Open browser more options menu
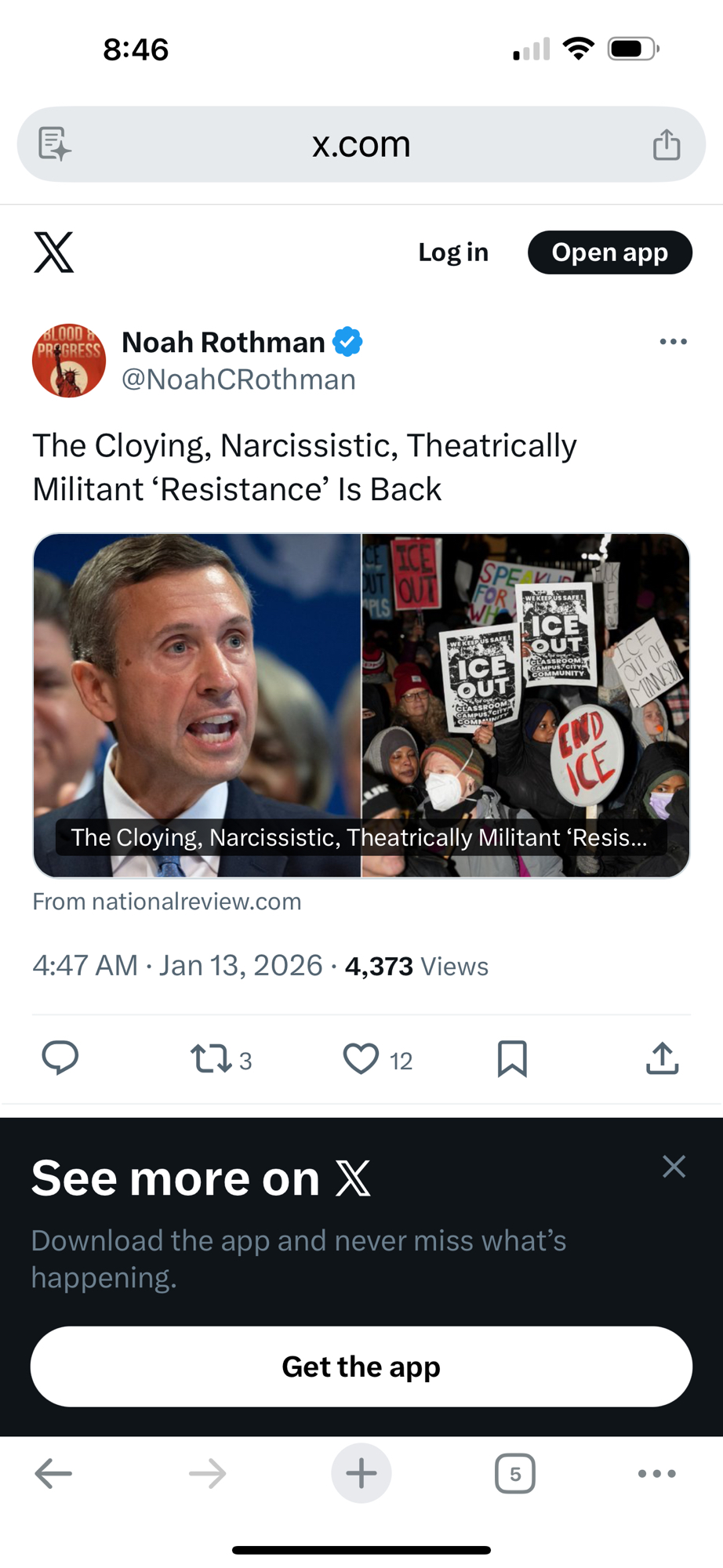The width and height of the screenshot is (723, 1568). tap(656, 1474)
